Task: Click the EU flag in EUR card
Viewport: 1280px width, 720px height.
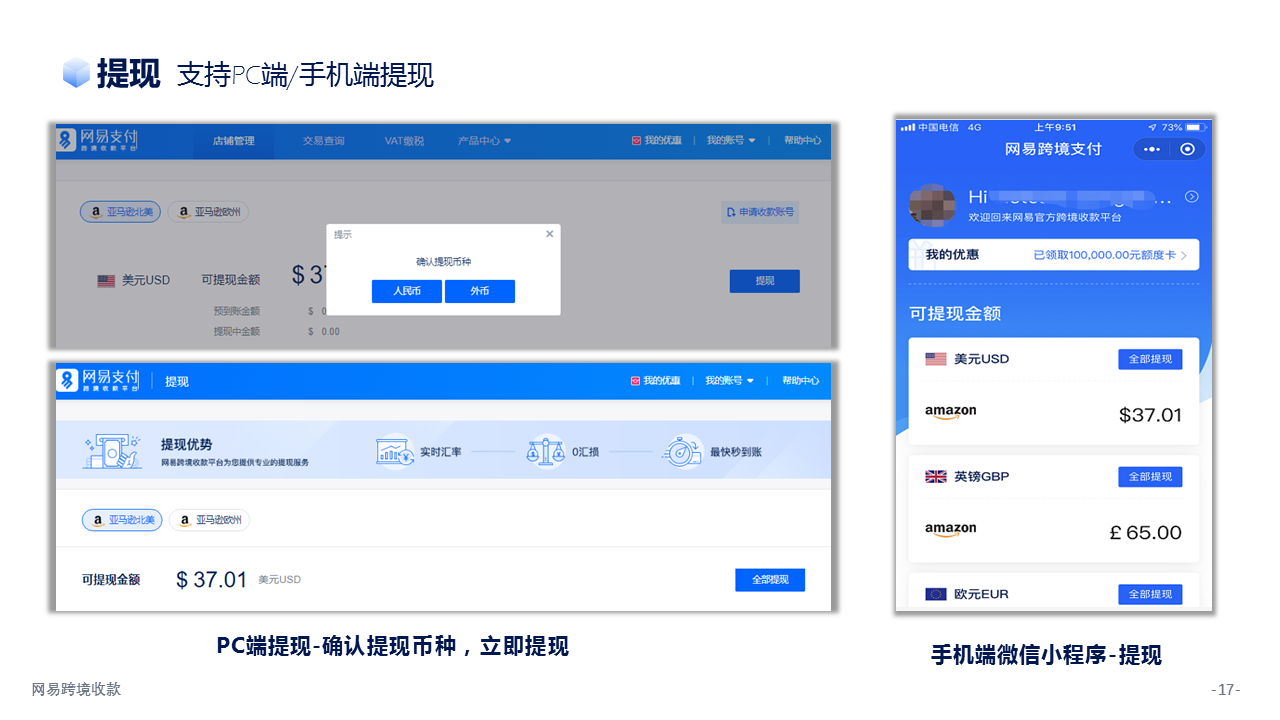Action: point(936,594)
